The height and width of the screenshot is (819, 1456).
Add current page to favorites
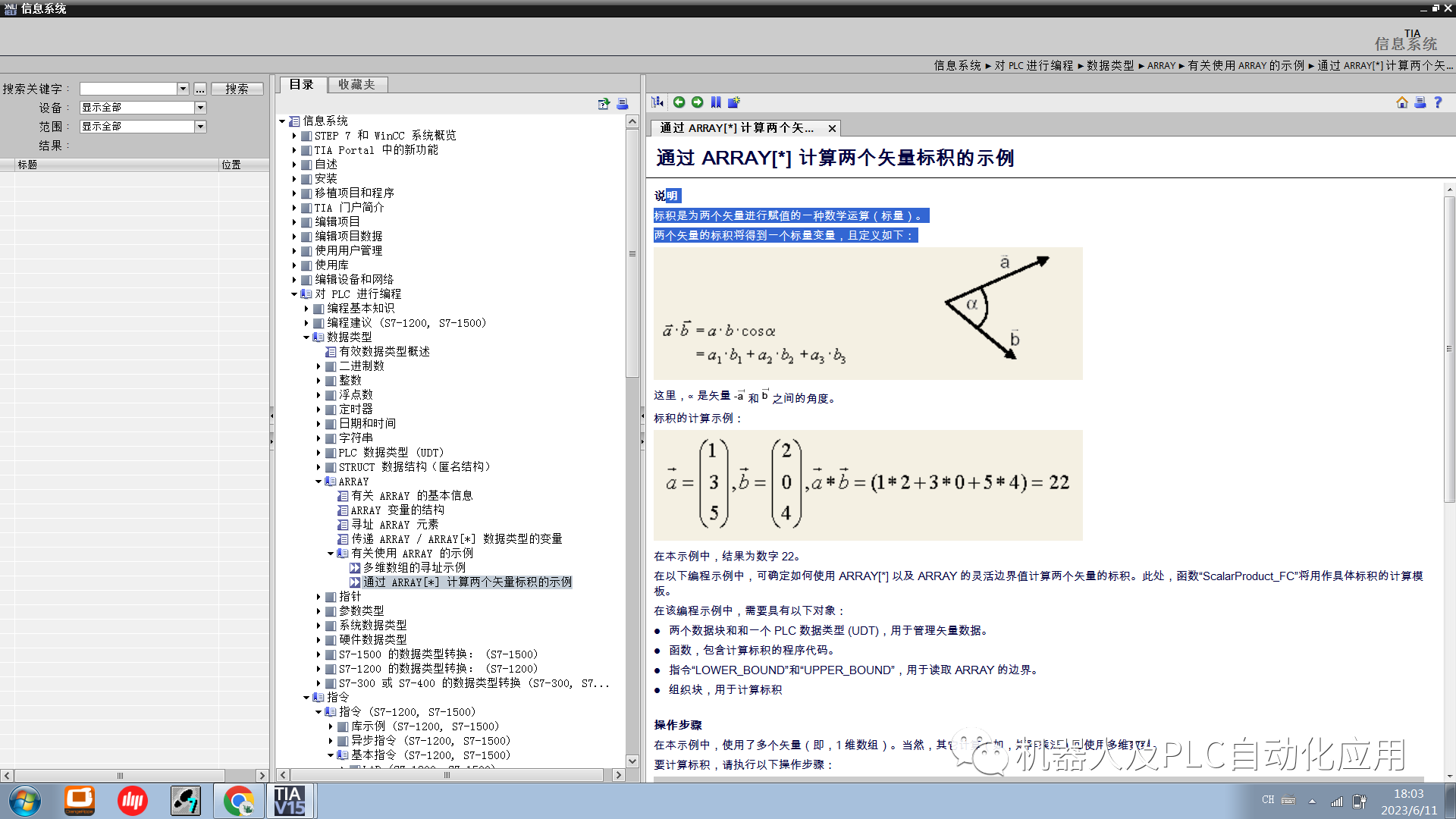click(x=734, y=102)
